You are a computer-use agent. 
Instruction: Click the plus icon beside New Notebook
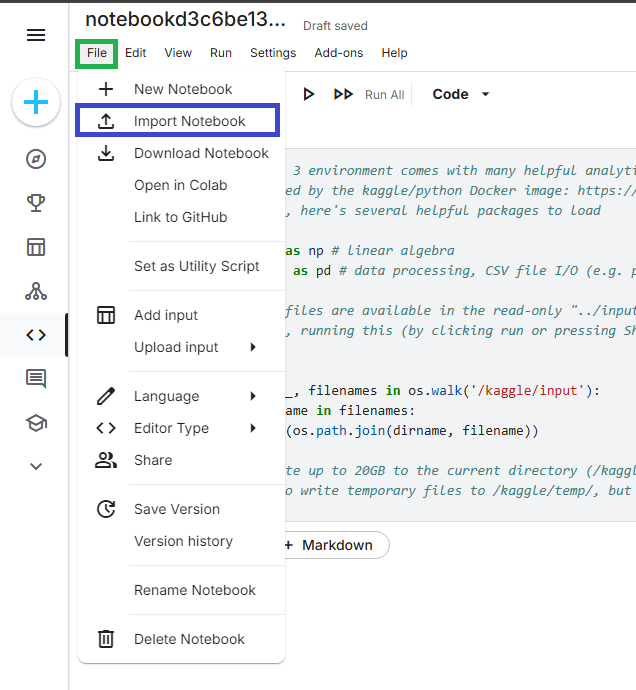106,89
